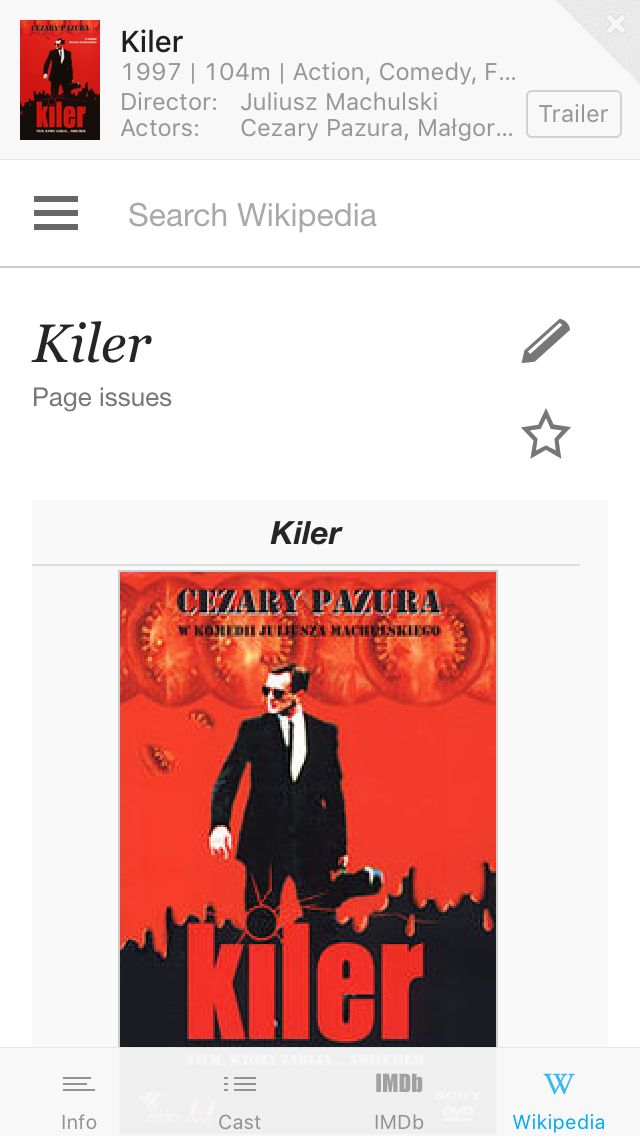Tap the pencil edit icon

(x=546, y=341)
